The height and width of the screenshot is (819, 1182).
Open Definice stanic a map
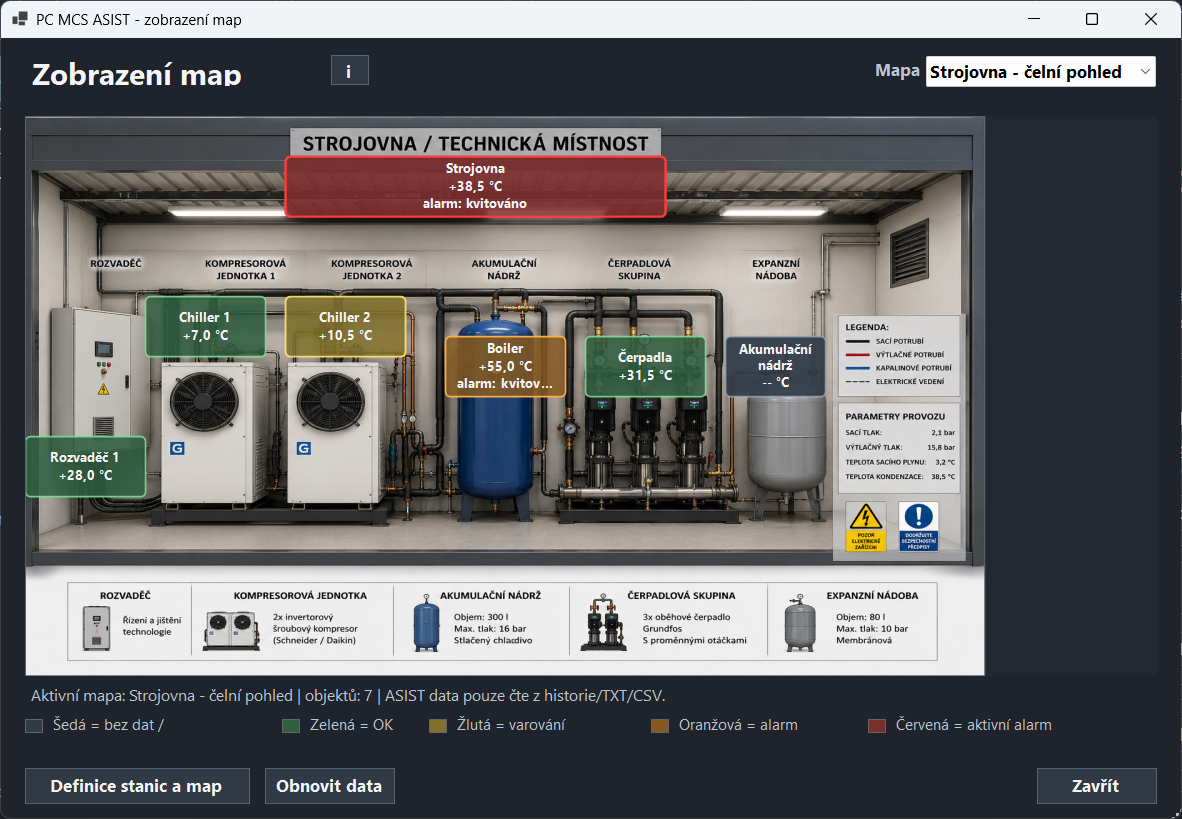point(137,786)
